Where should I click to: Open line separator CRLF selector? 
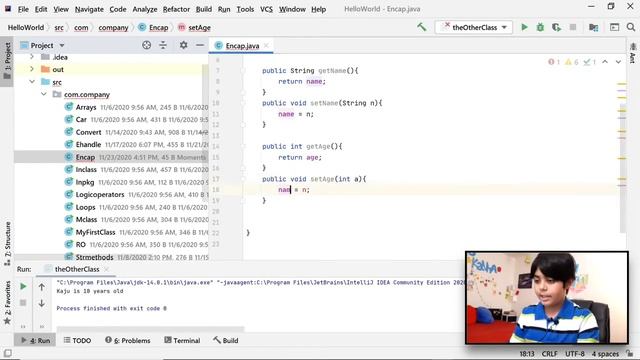pos(549,354)
